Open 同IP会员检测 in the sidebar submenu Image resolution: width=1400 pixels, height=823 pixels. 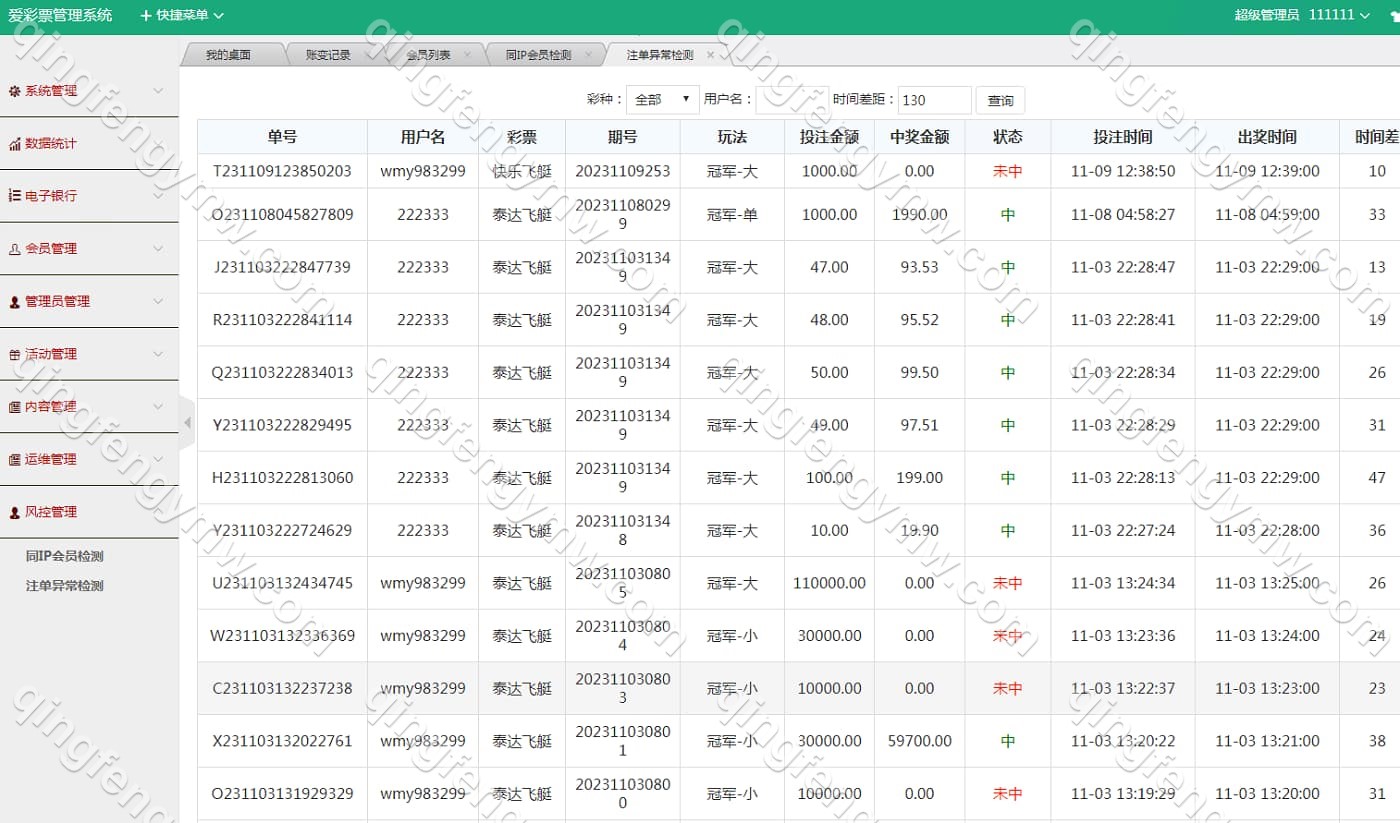pyautogui.click(x=65, y=557)
